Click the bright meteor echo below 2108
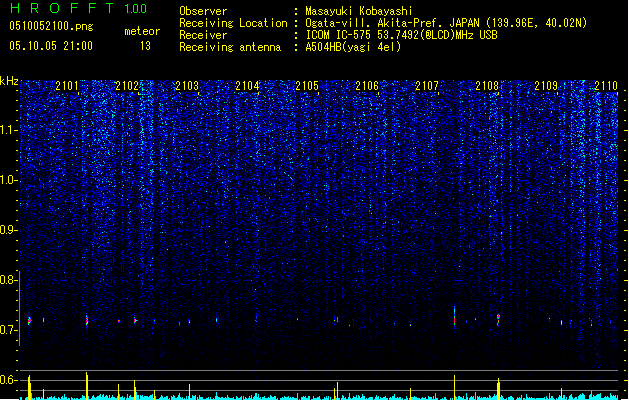The height and width of the screenshot is (400, 629). pos(498,319)
